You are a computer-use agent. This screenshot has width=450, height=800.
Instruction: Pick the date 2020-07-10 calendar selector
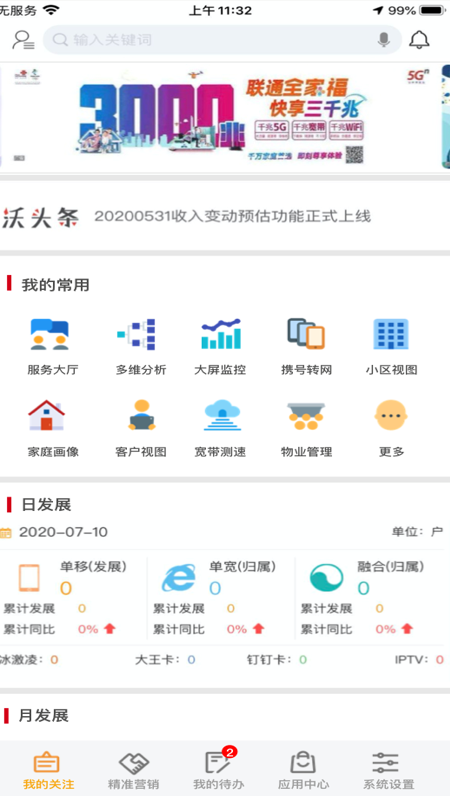(x=54, y=532)
